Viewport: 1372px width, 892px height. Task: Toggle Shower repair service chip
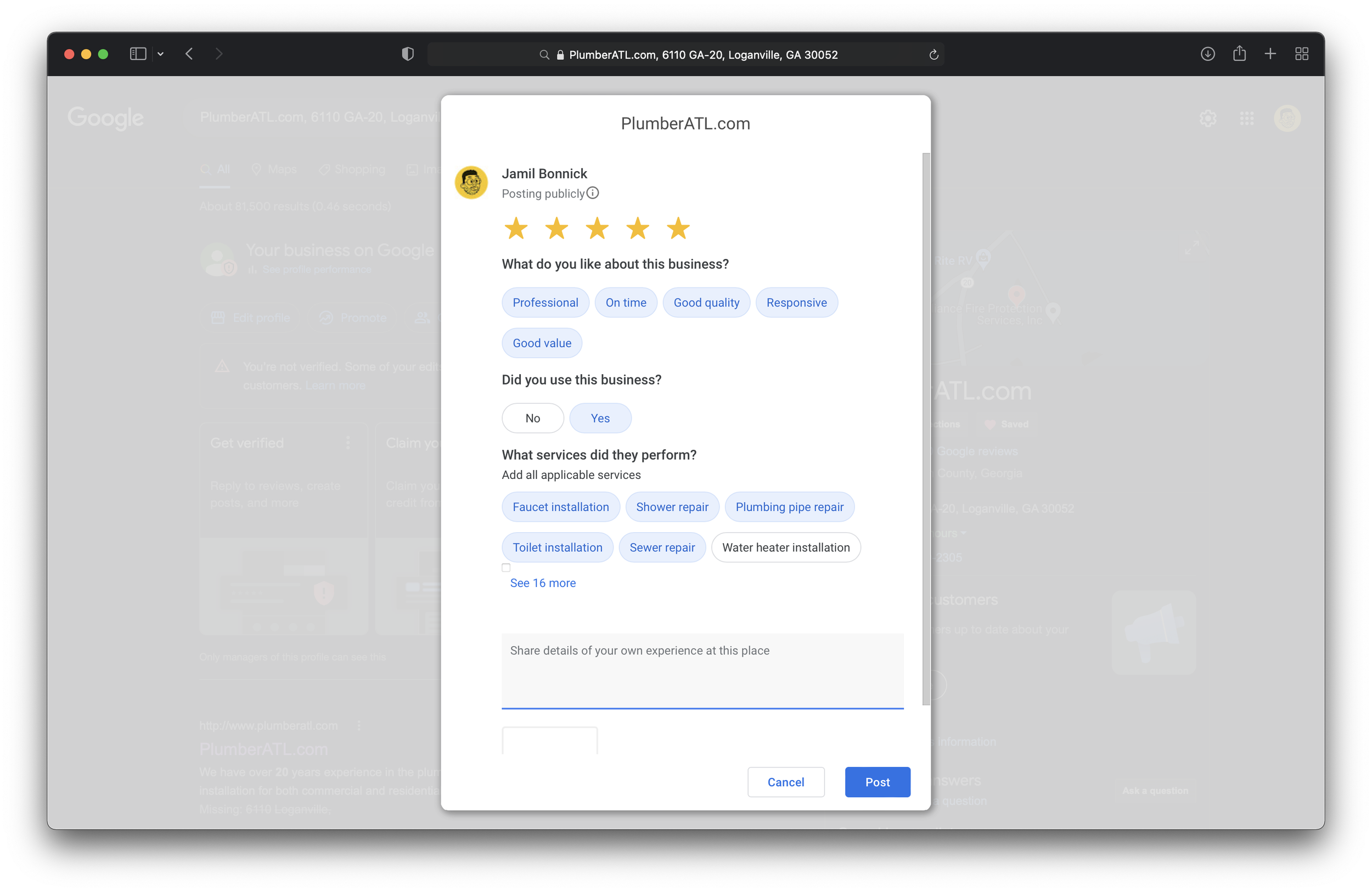[x=672, y=506]
